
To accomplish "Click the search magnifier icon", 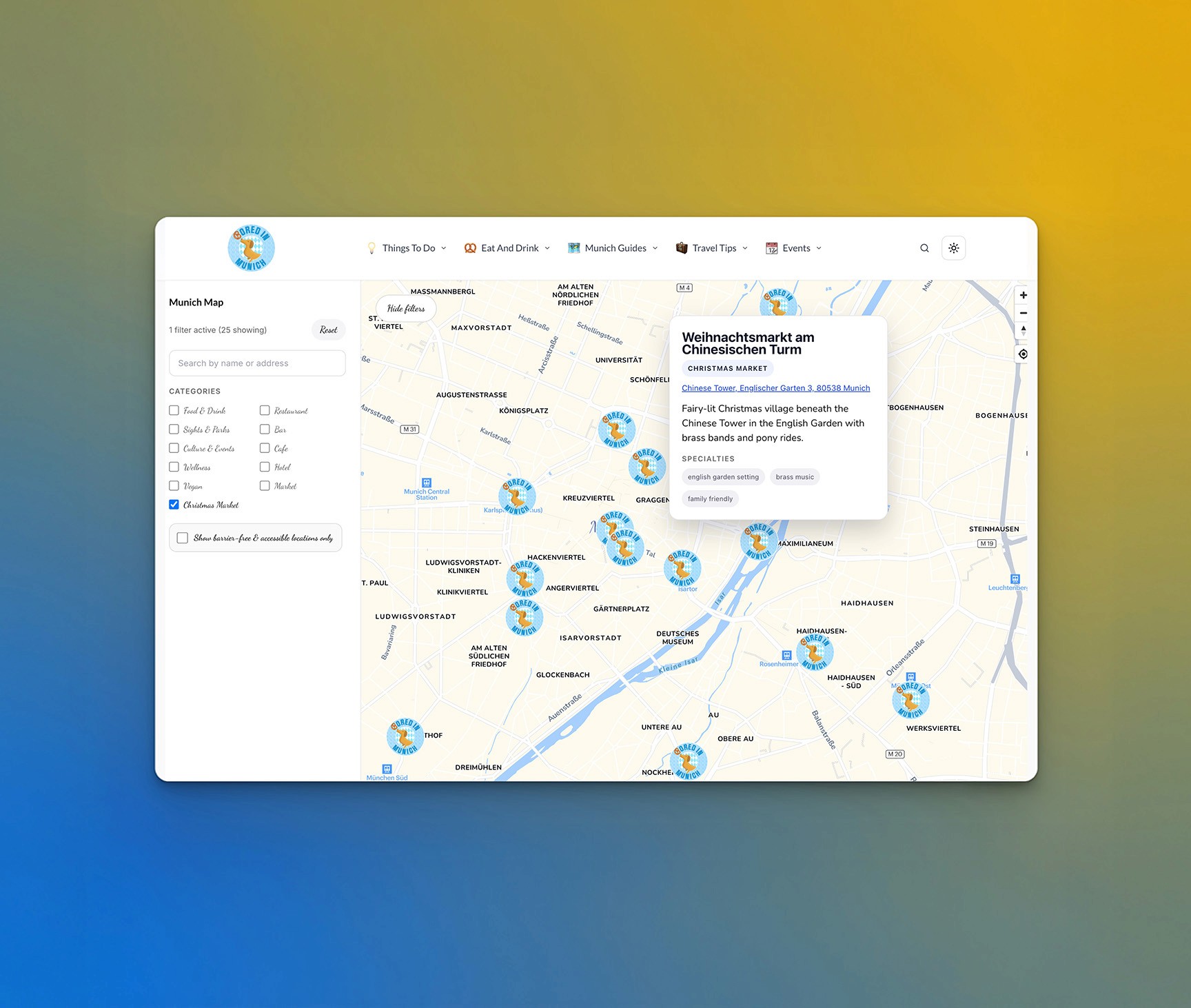I will coord(924,248).
